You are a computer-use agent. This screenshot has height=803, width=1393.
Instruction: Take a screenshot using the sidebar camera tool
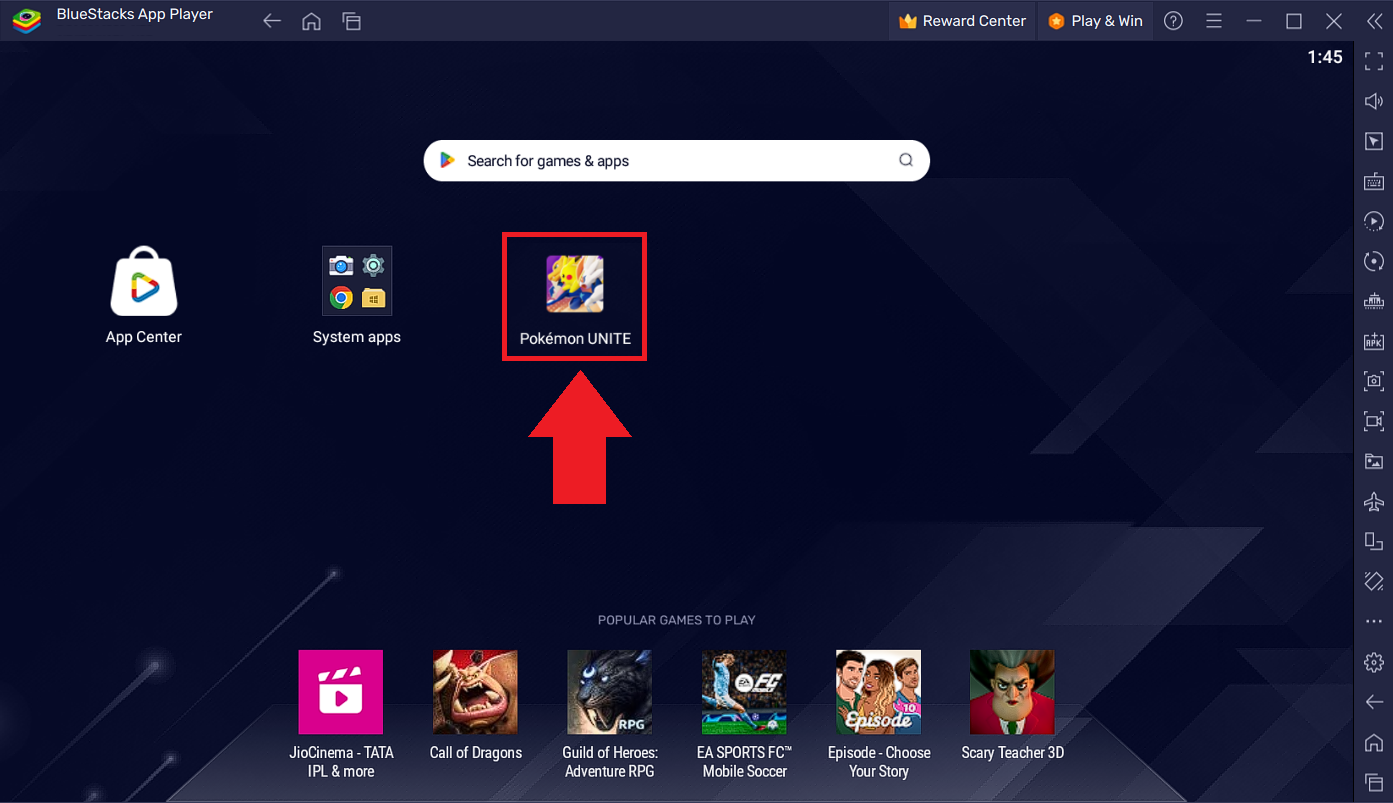pos(1373,381)
